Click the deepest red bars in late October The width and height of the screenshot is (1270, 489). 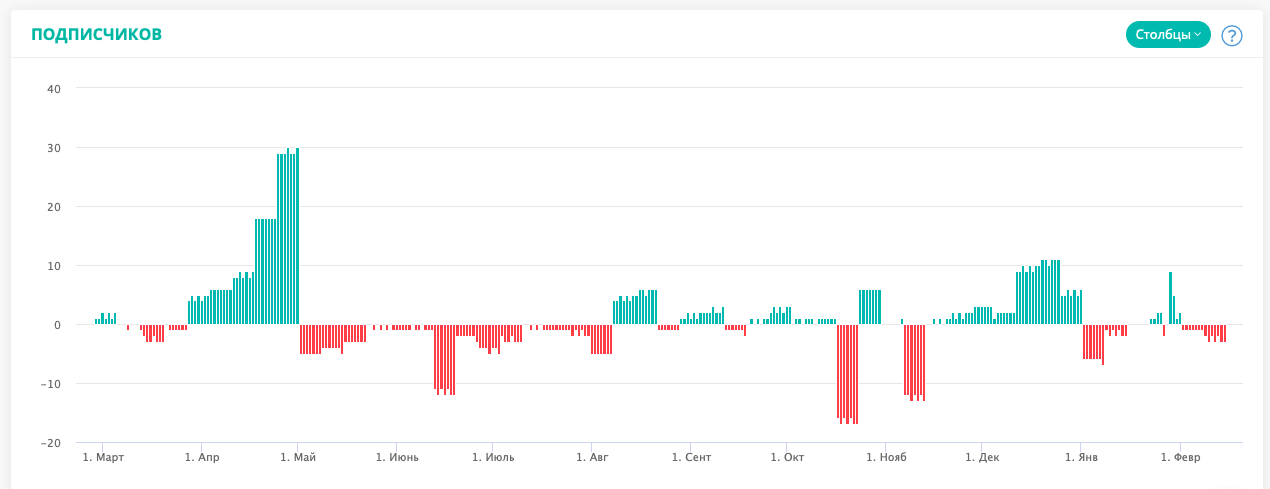(x=847, y=374)
